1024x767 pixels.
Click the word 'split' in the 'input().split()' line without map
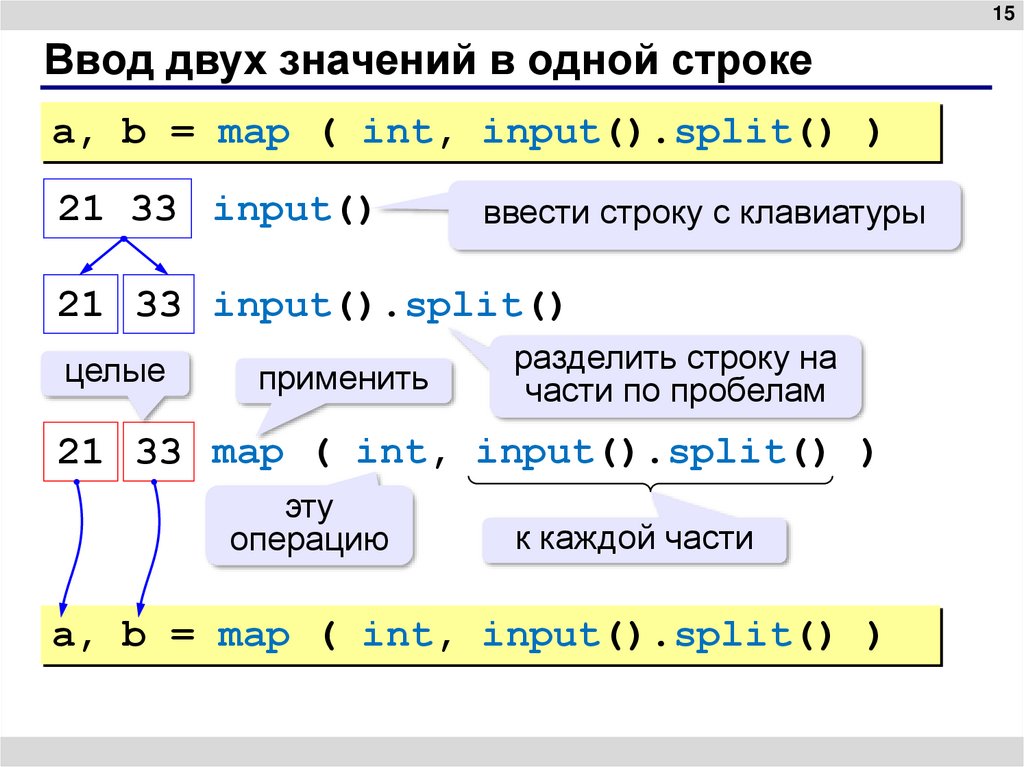coord(464,305)
